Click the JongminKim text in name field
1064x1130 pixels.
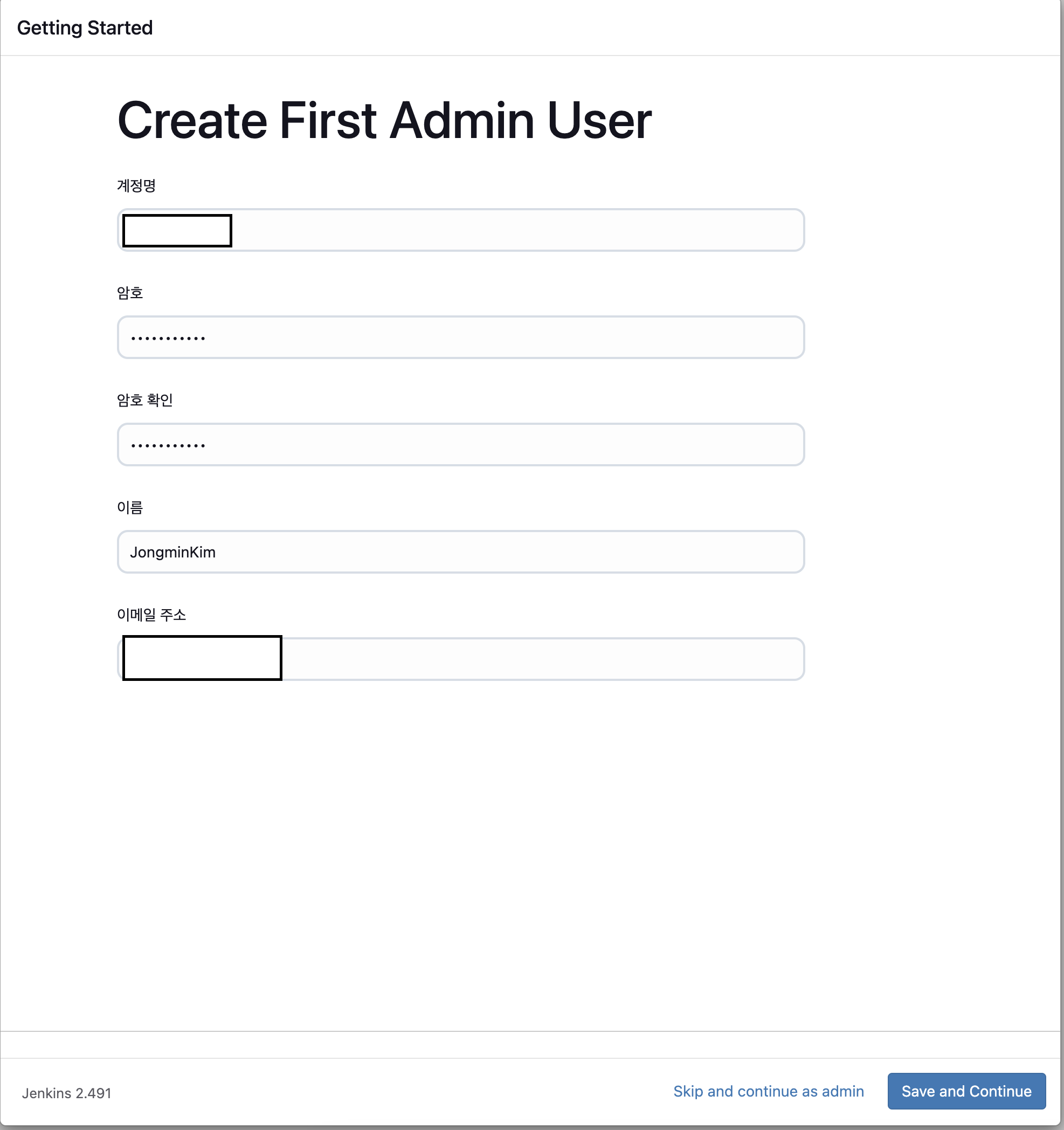point(173,553)
